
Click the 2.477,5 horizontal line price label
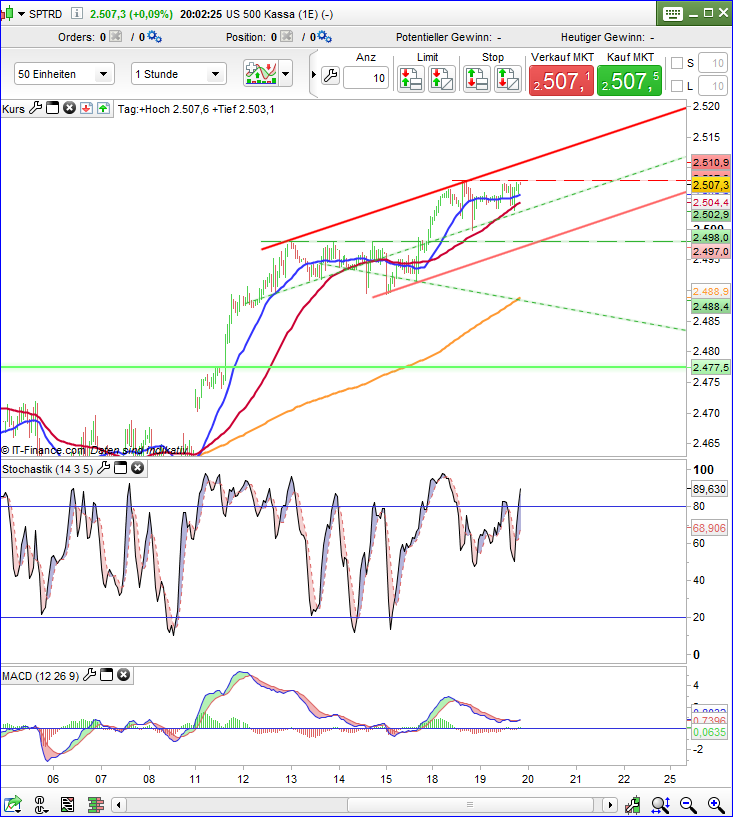711,367
